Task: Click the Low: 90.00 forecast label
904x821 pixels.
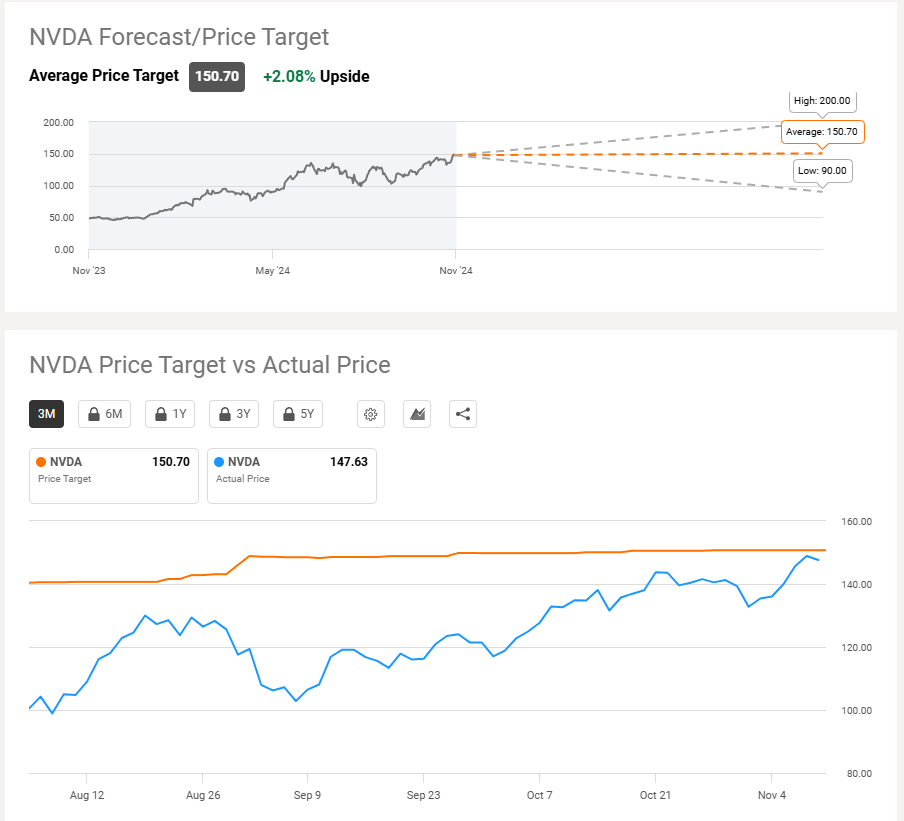Action: pyautogui.click(x=822, y=171)
